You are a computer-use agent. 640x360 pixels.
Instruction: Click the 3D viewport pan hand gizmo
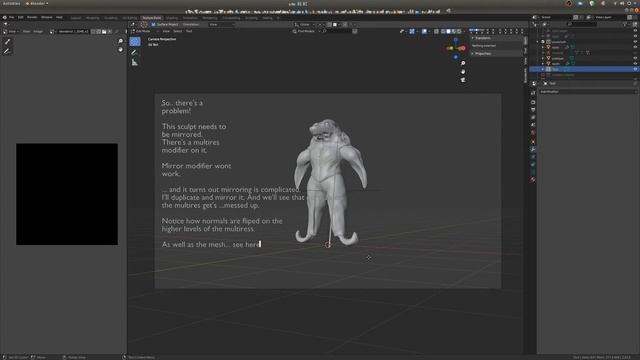(x=463, y=71)
